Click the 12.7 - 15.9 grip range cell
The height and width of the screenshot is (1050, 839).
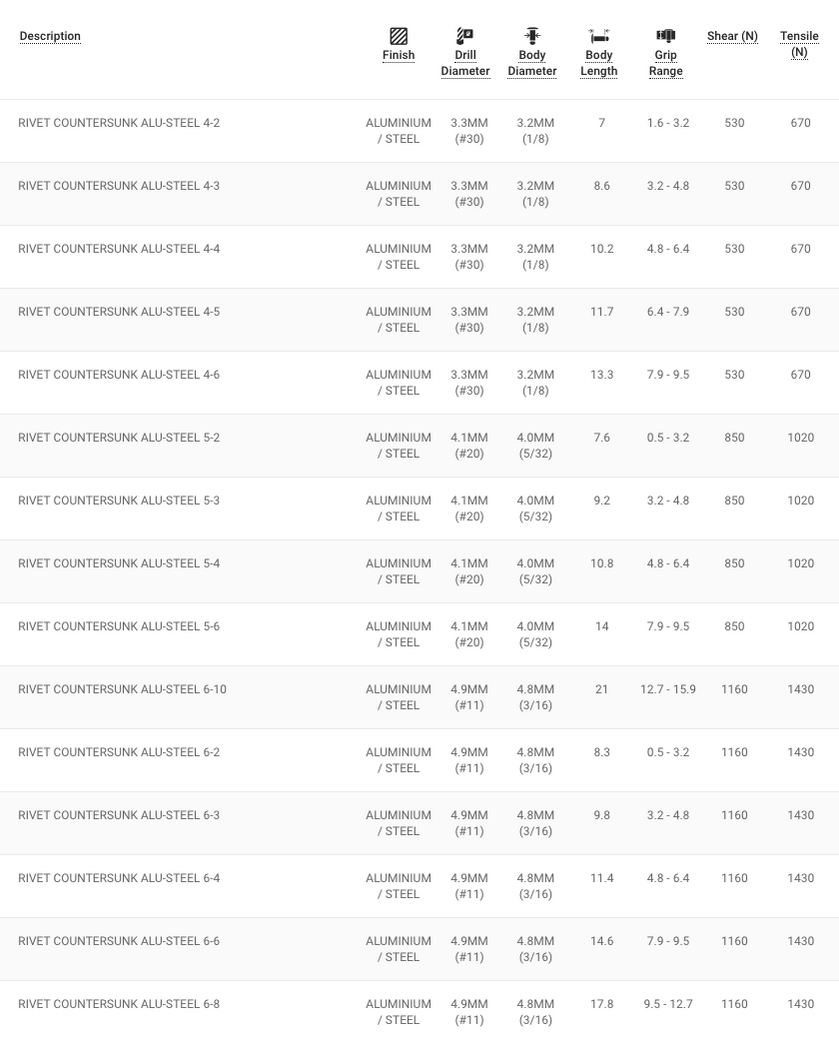point(668,689)
